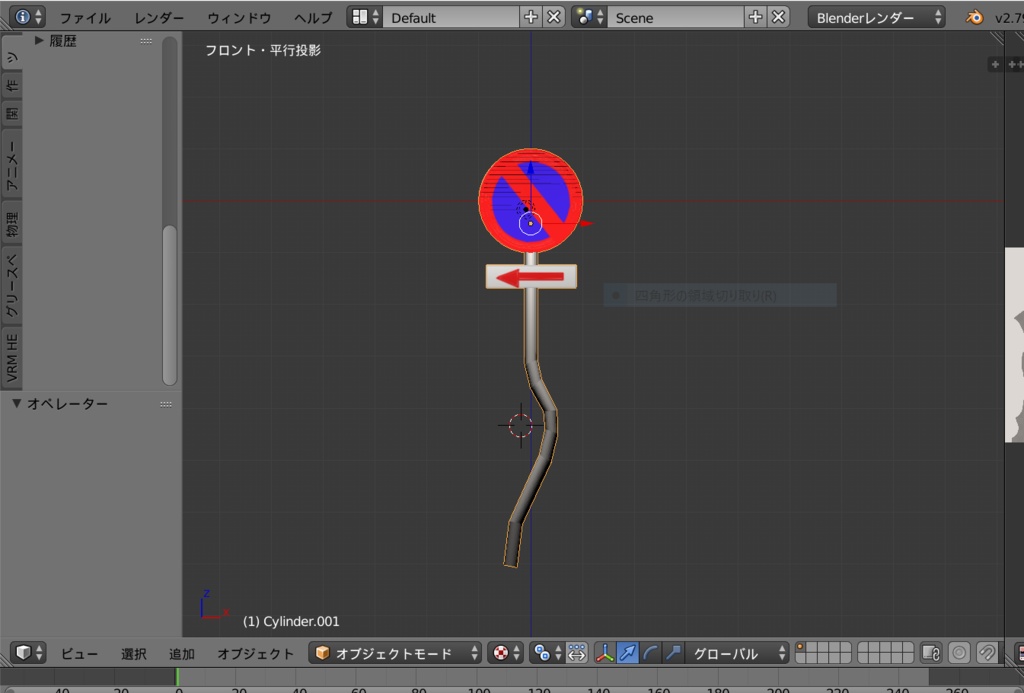The image size is (1024, 693).
Task: Select the red arrow sign plate
Action: tap(531, 276)
